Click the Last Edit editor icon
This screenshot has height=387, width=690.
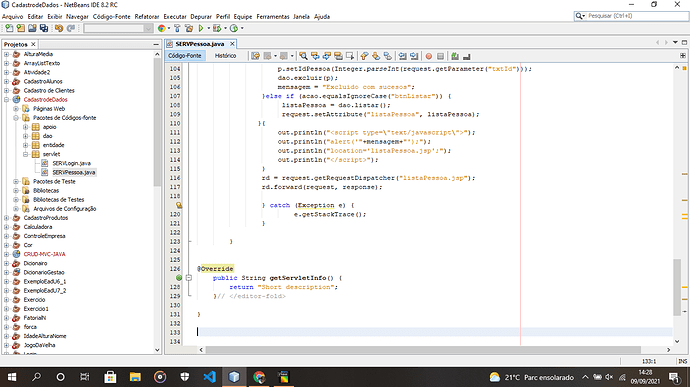tap(256, 56)
